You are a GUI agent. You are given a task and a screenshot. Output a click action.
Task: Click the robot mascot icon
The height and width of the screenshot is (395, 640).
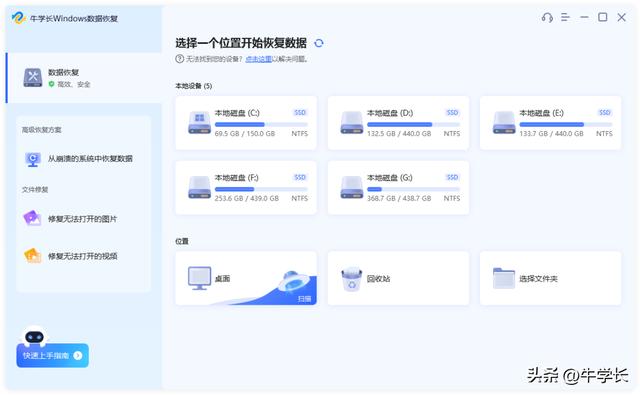(x=34, y=336)
